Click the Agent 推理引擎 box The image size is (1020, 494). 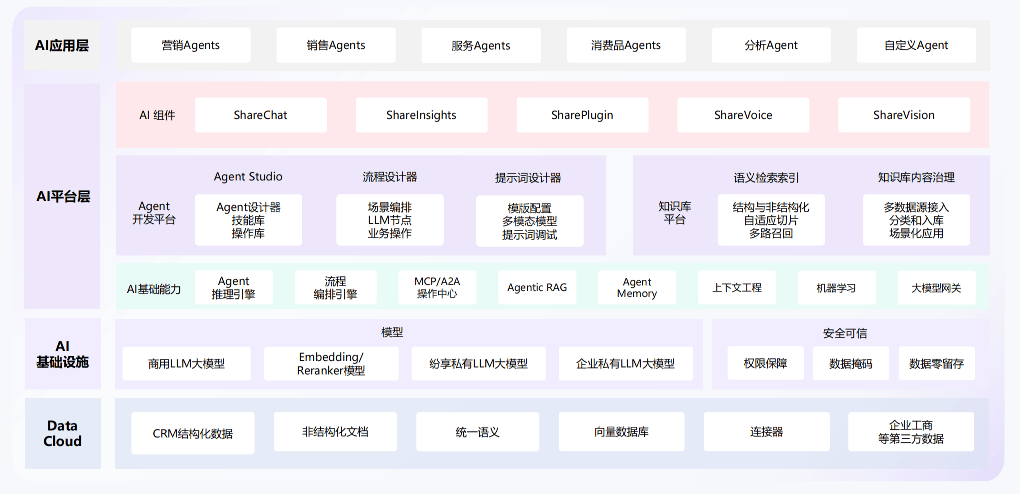(234, 288)
